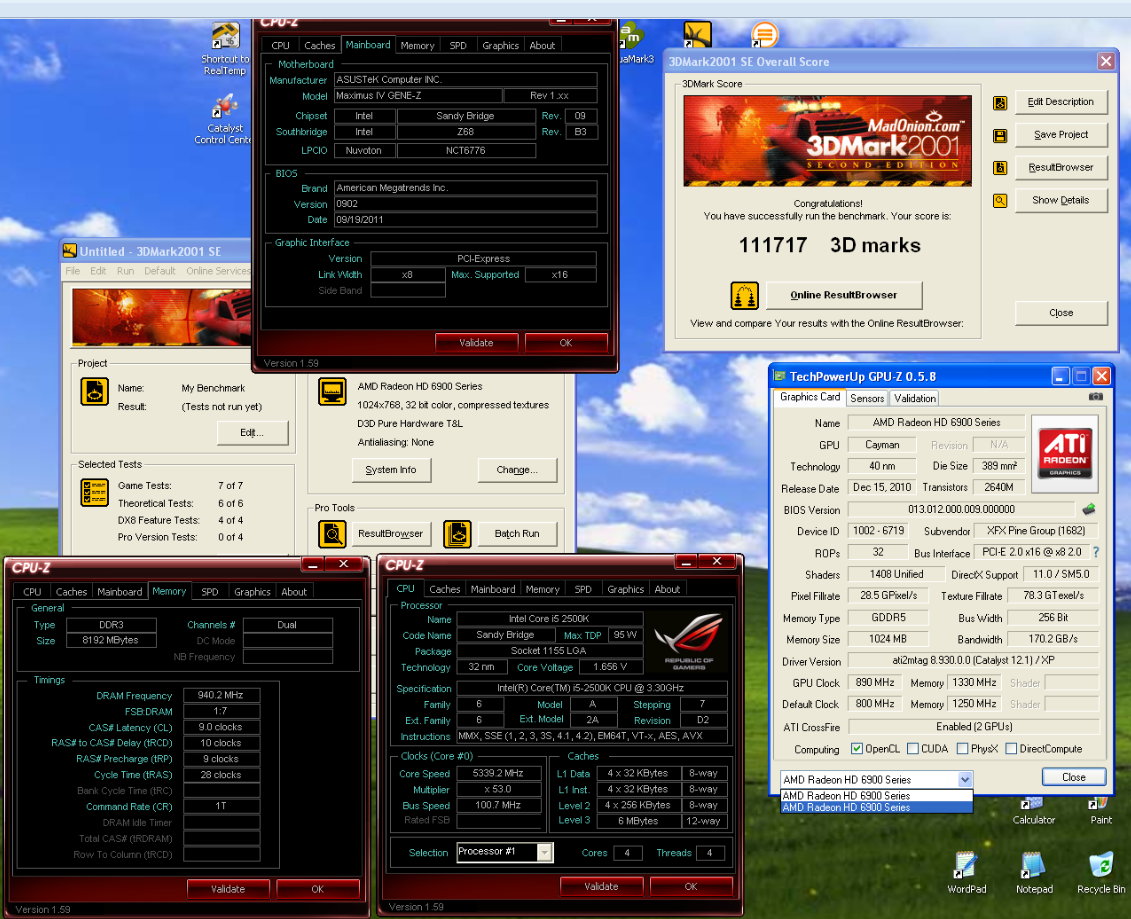The image size is (1131, 919).
Task: Click the Batch Run button
Action: [x=516, y=534]
